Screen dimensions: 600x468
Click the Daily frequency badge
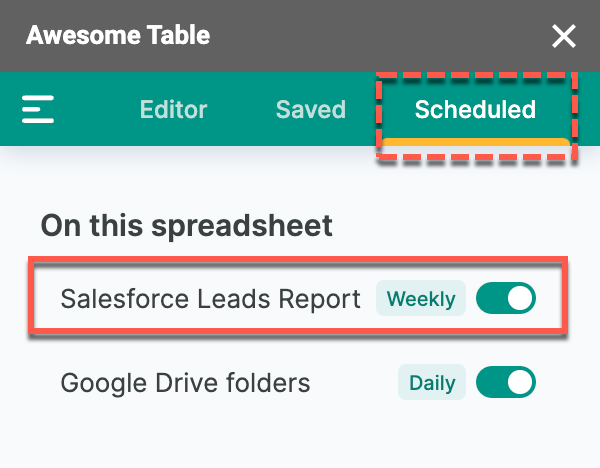coord(432,382)
